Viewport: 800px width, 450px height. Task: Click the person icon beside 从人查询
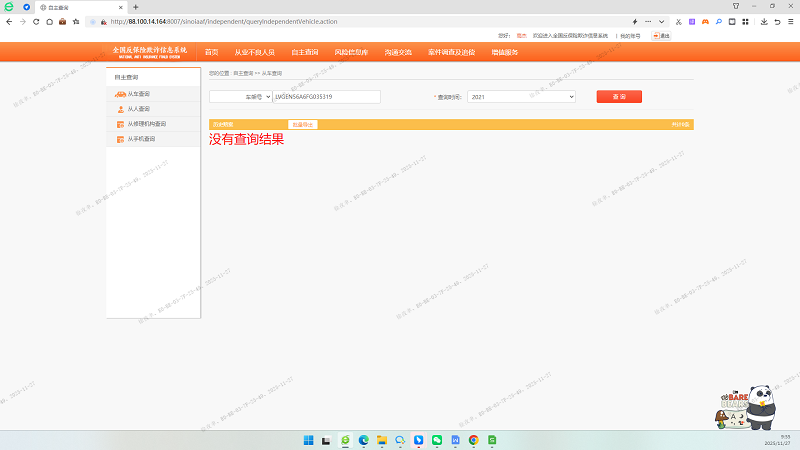[x=120, y=108]
